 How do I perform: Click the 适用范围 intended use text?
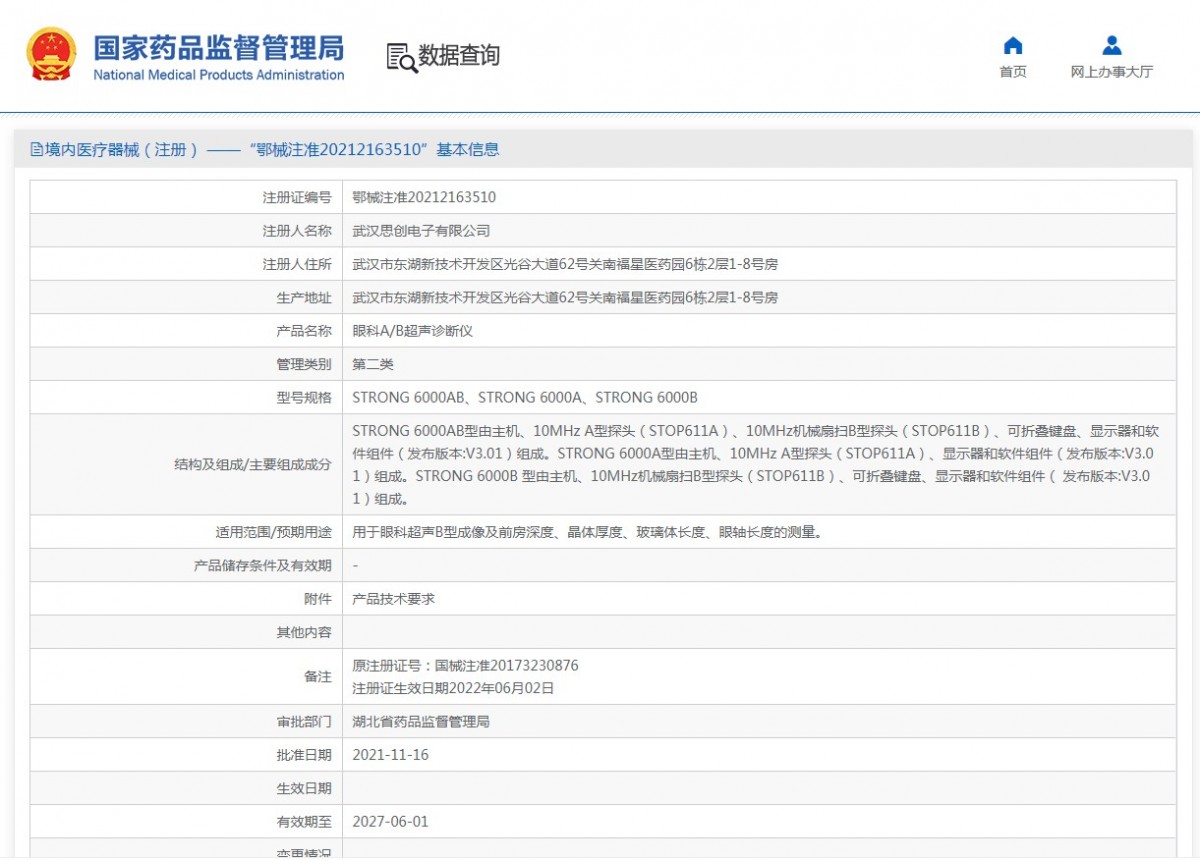[588, 532]
